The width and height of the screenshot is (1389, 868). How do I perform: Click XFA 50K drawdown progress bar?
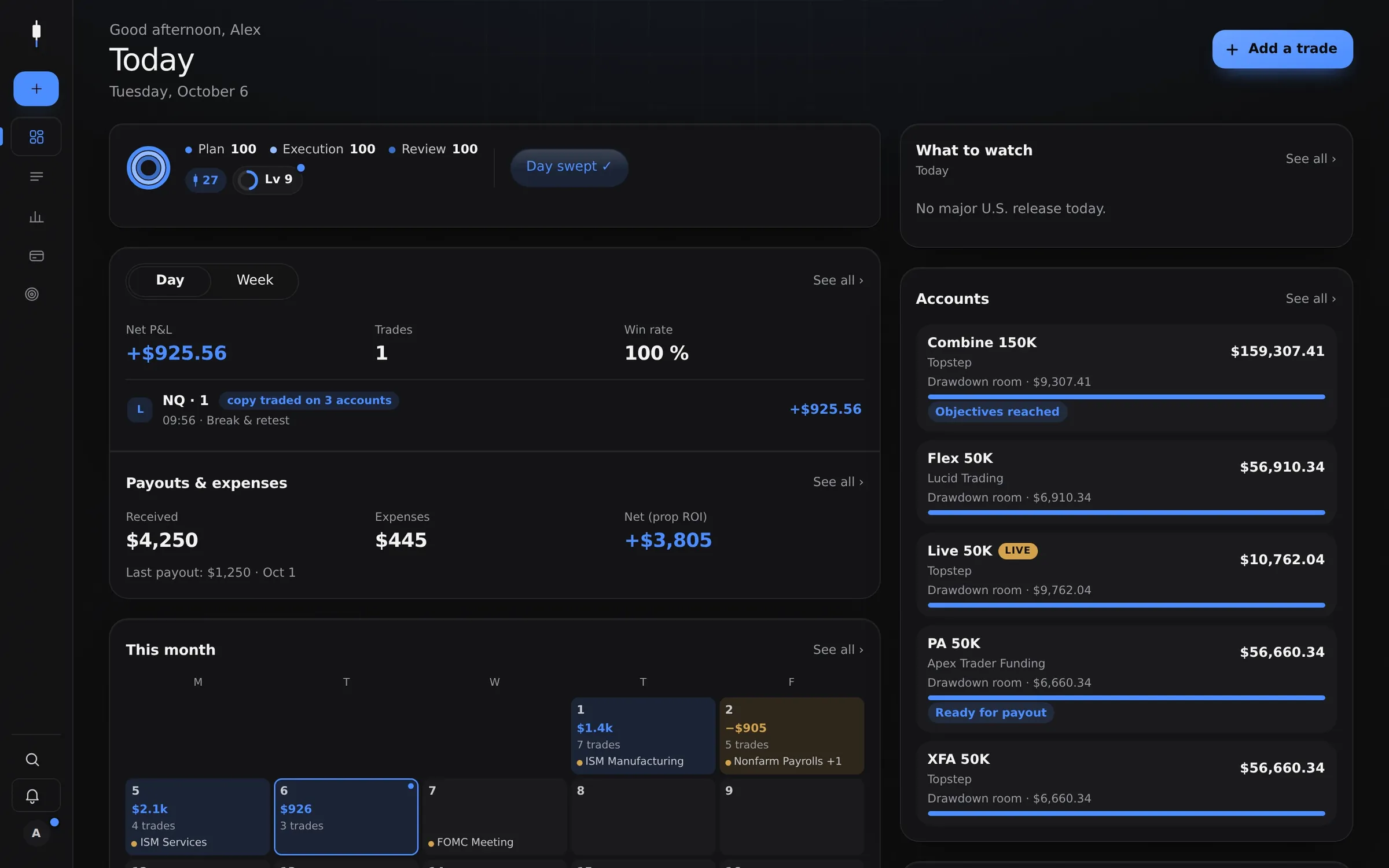(1126, 814)
